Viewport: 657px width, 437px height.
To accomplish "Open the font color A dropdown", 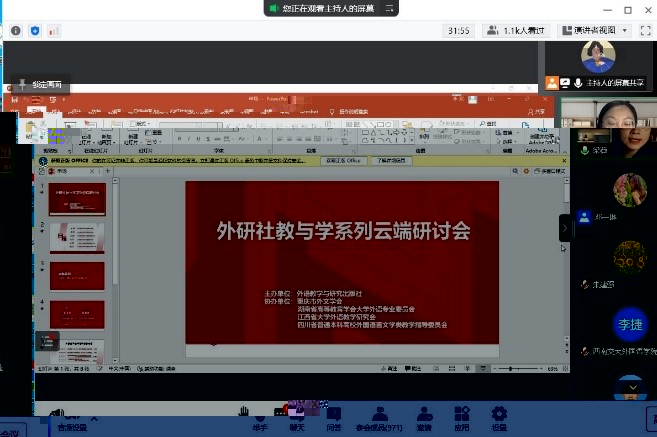I will pos(261,139).
